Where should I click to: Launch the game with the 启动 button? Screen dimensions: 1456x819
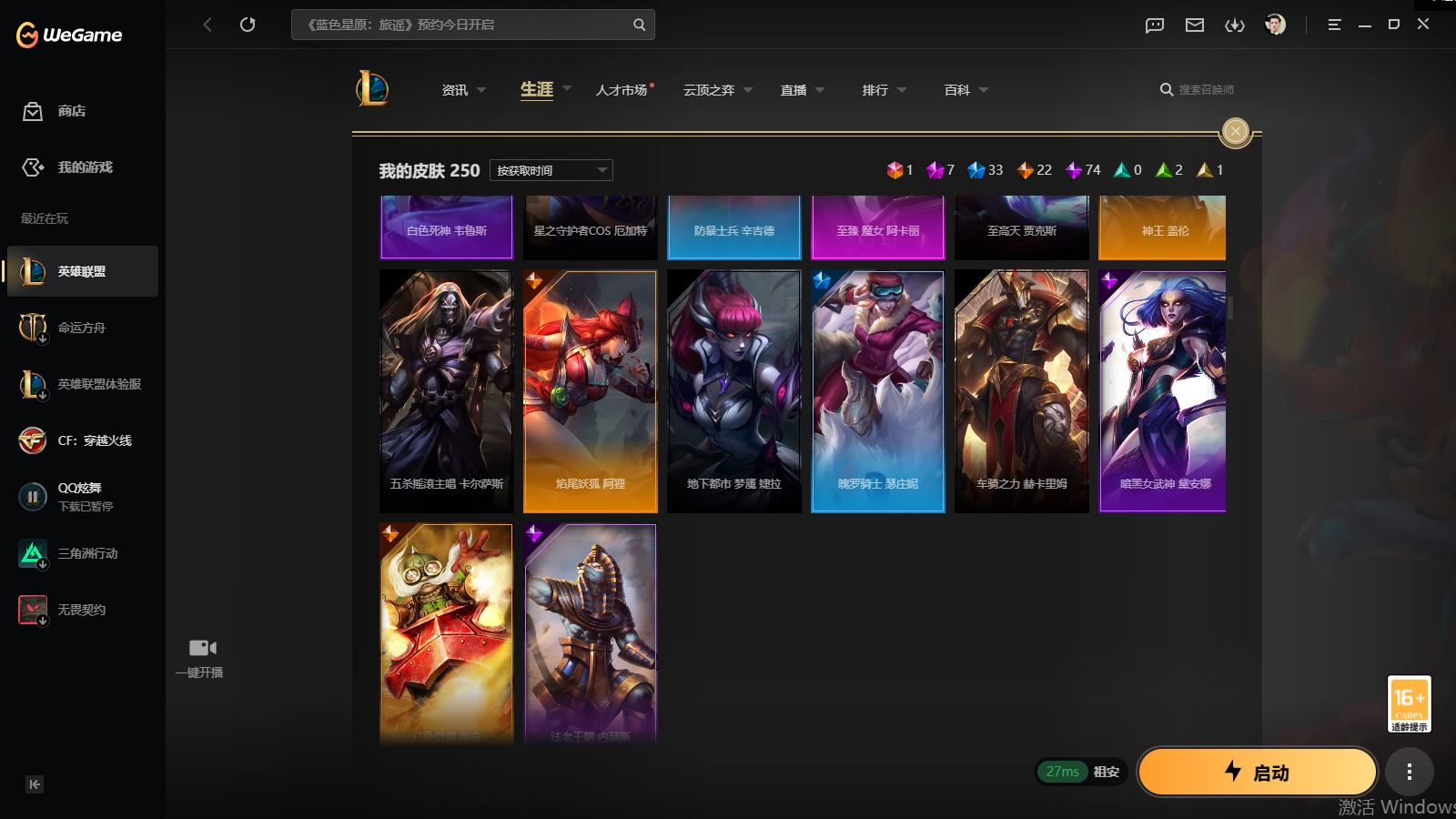coord(1257,773)
